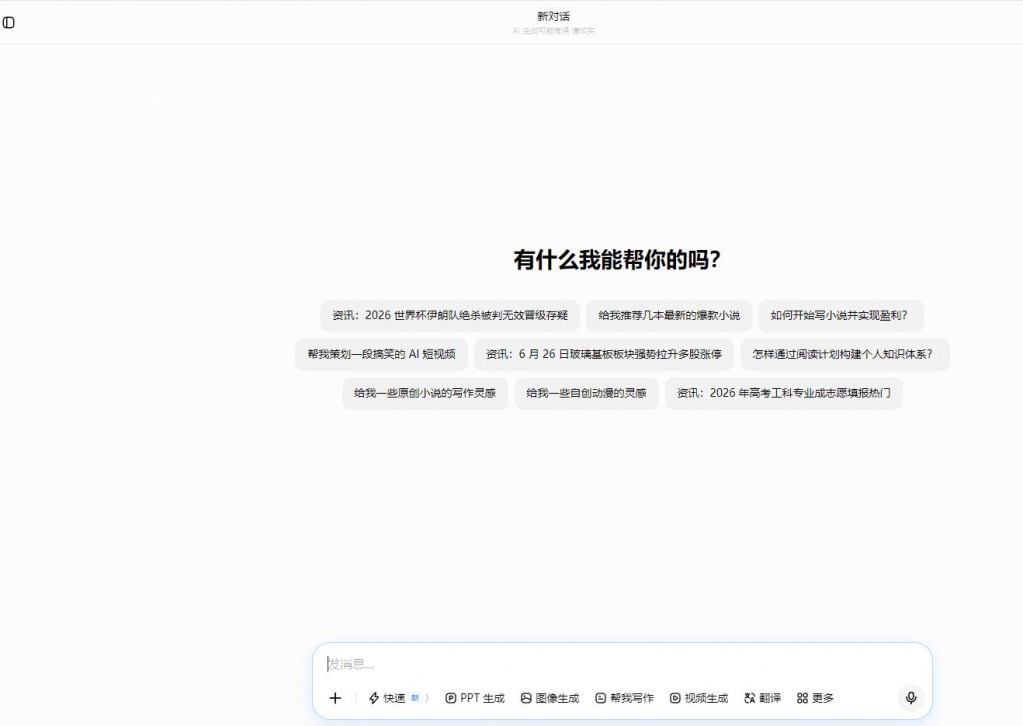The image size is (1023, 726).
Task: Expand 更多 tools menu
Action: [x=815, y=698]
